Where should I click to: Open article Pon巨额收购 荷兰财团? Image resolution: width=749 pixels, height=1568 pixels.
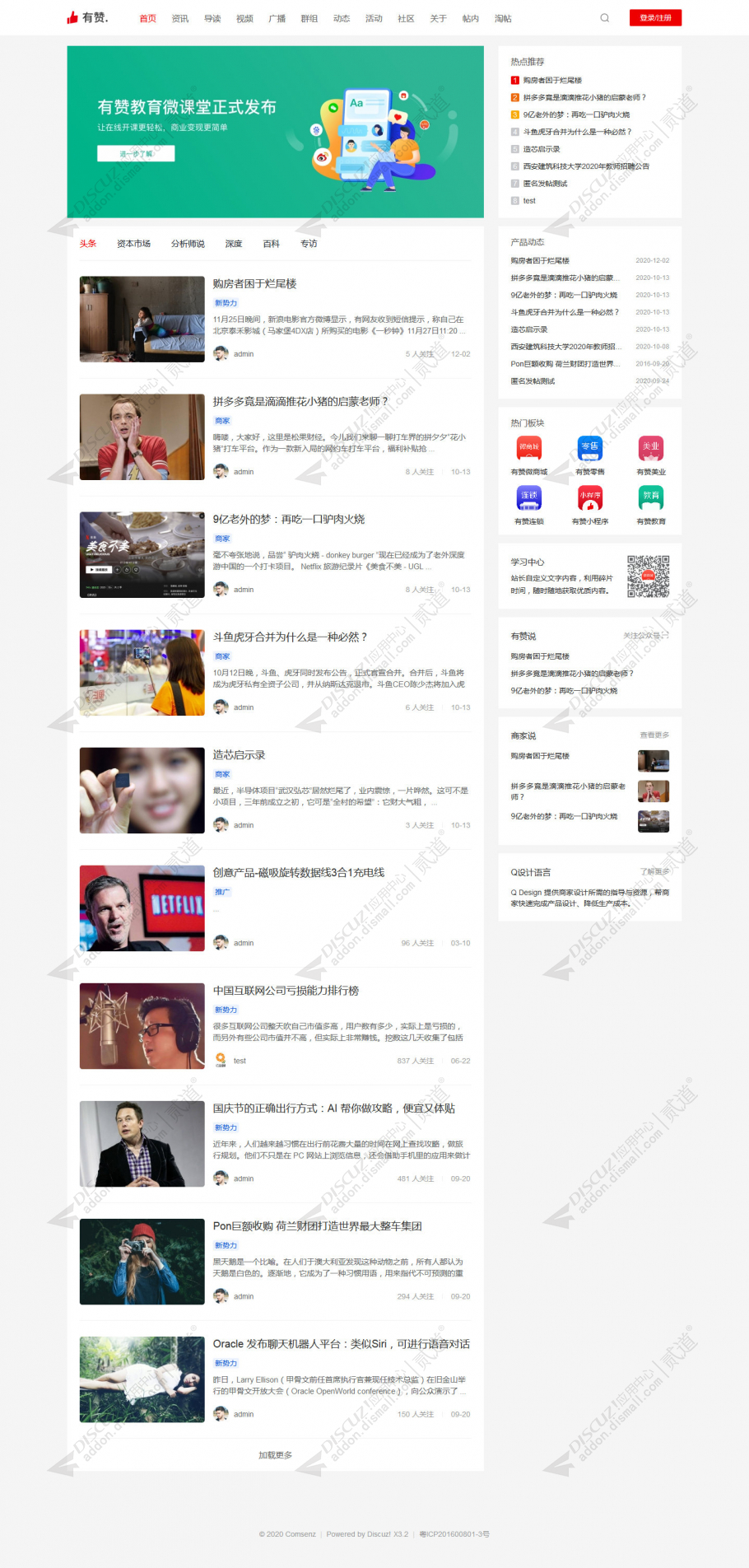click(x=317, y=1225)
